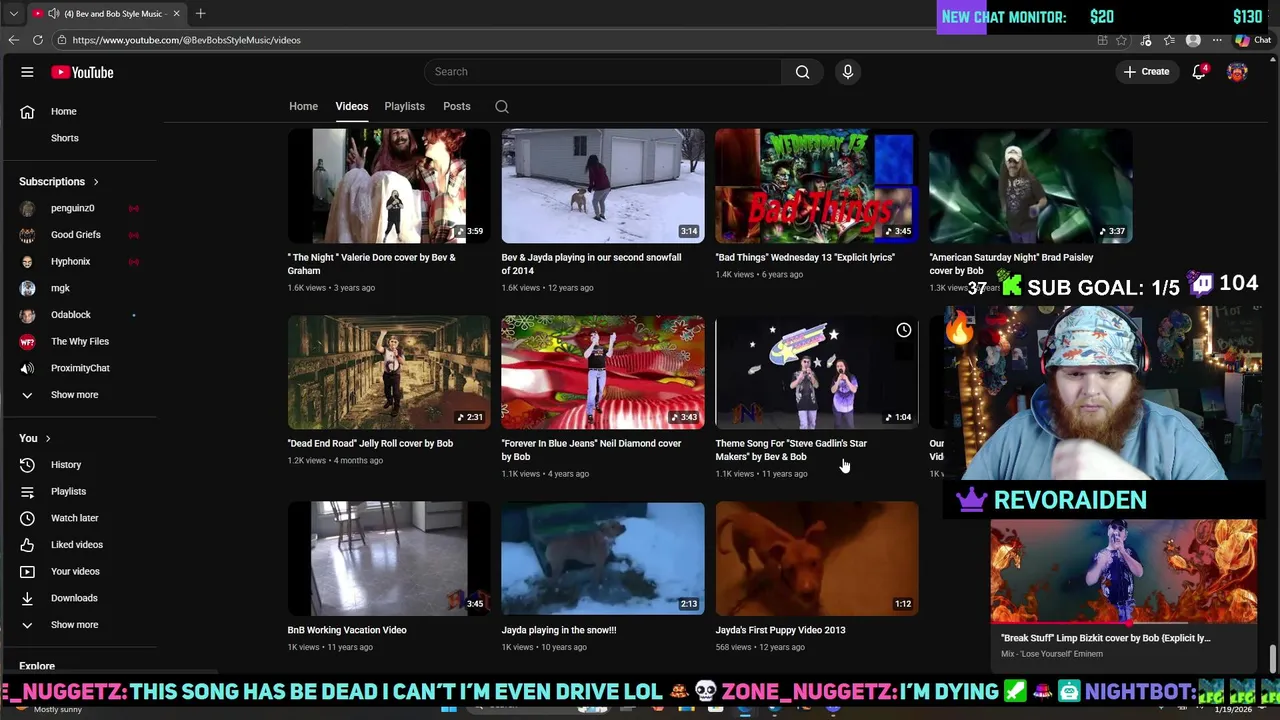Click the browser address bar URL

coord(186,40)
